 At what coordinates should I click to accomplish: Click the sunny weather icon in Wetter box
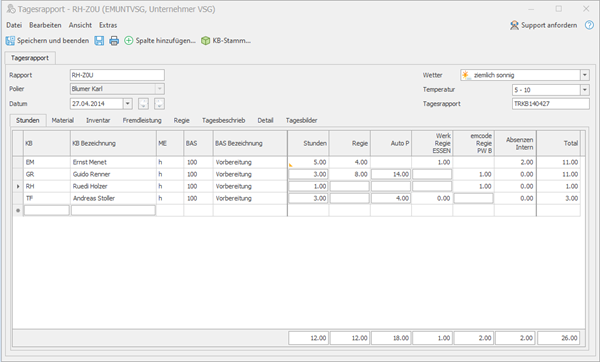pos(466,75)
